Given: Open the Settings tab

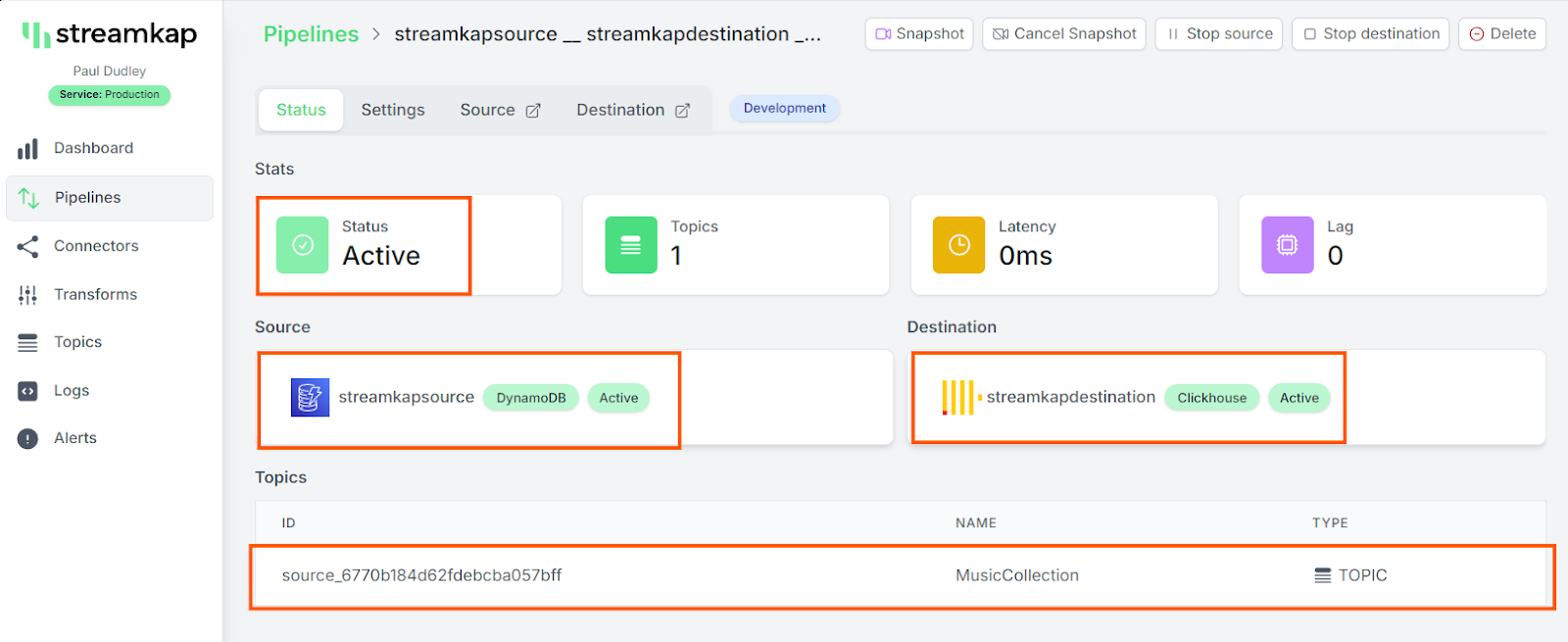Looking at the screenshot, I should (393, 110).
